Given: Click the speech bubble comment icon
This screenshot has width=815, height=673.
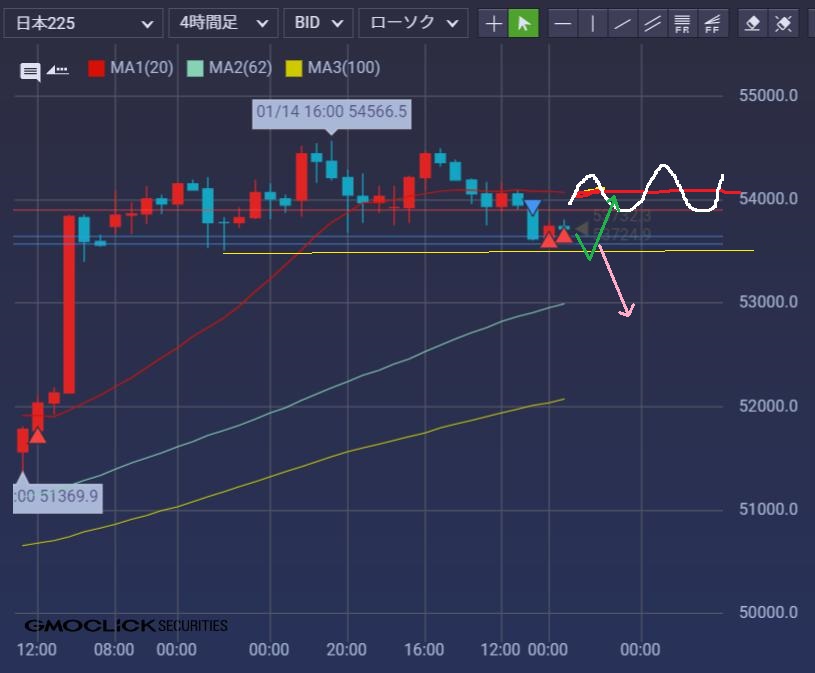Looking at the screenshot, I should pos(30,71).
